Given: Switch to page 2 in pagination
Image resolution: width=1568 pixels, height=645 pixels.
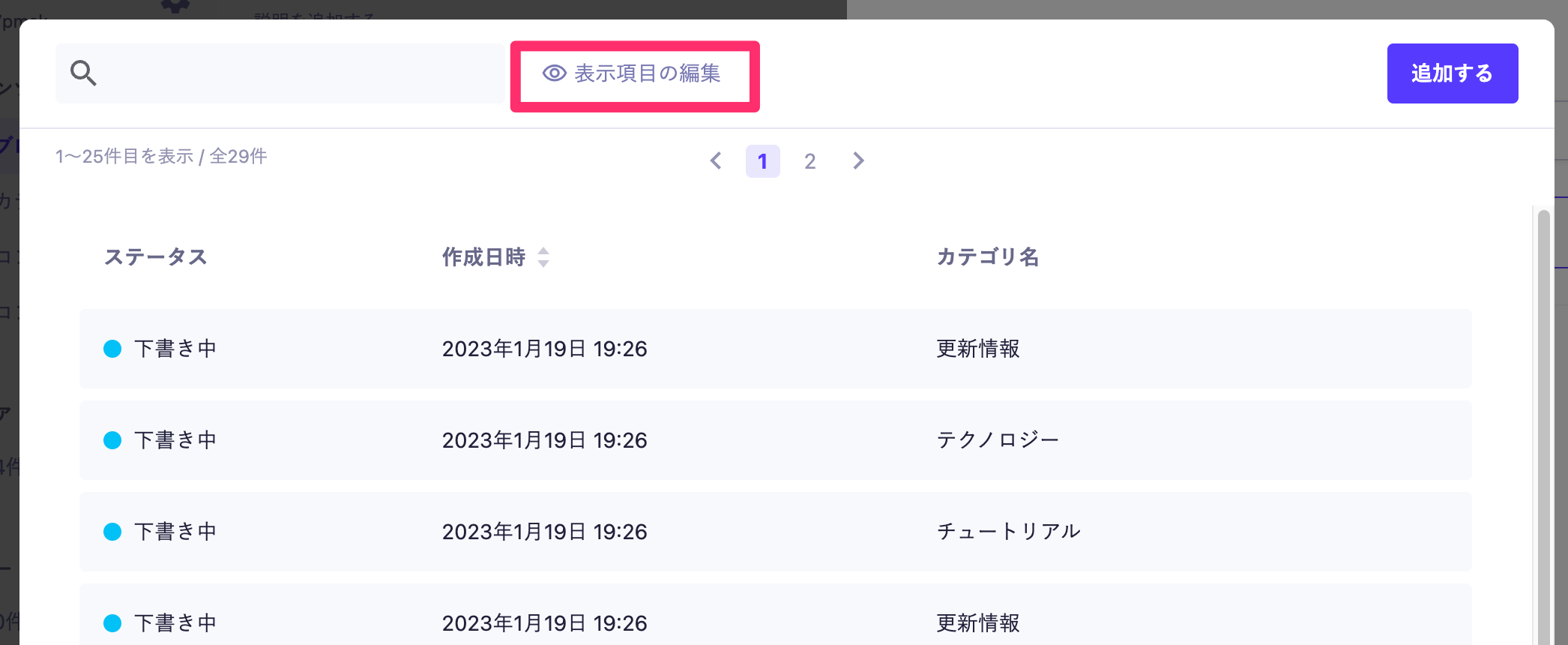Looking at the screenshot, I should click(x=809, y=161).
